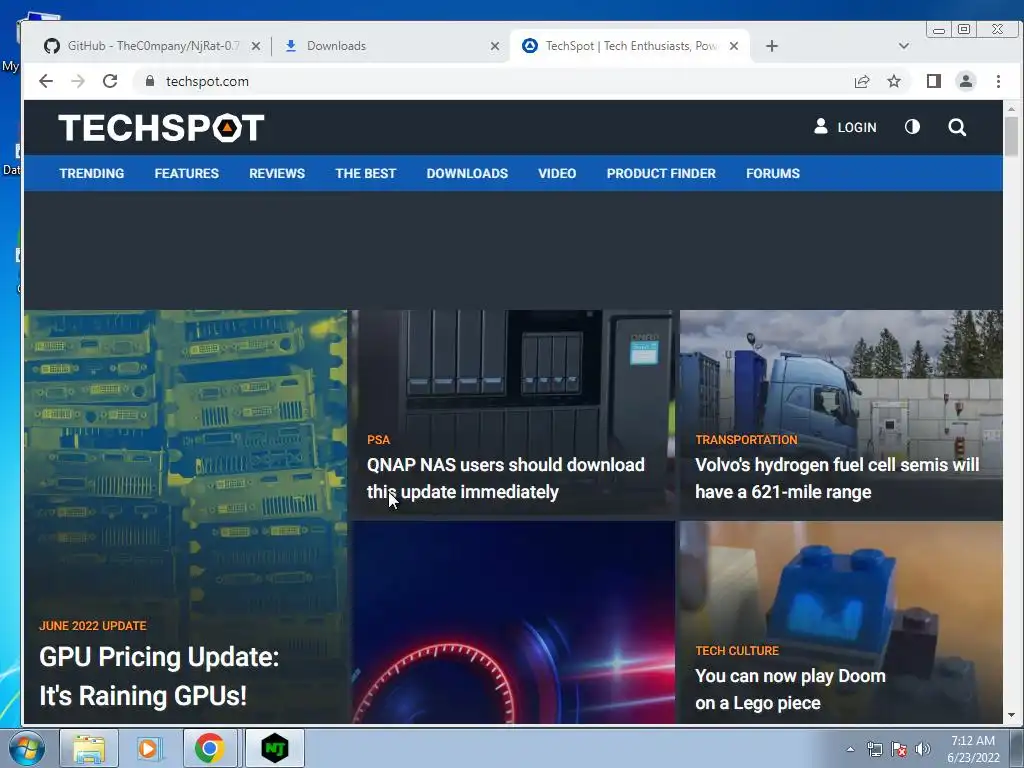View site info via the lock icon
The width and height of the screenshot is (1024, 768).
150,81
